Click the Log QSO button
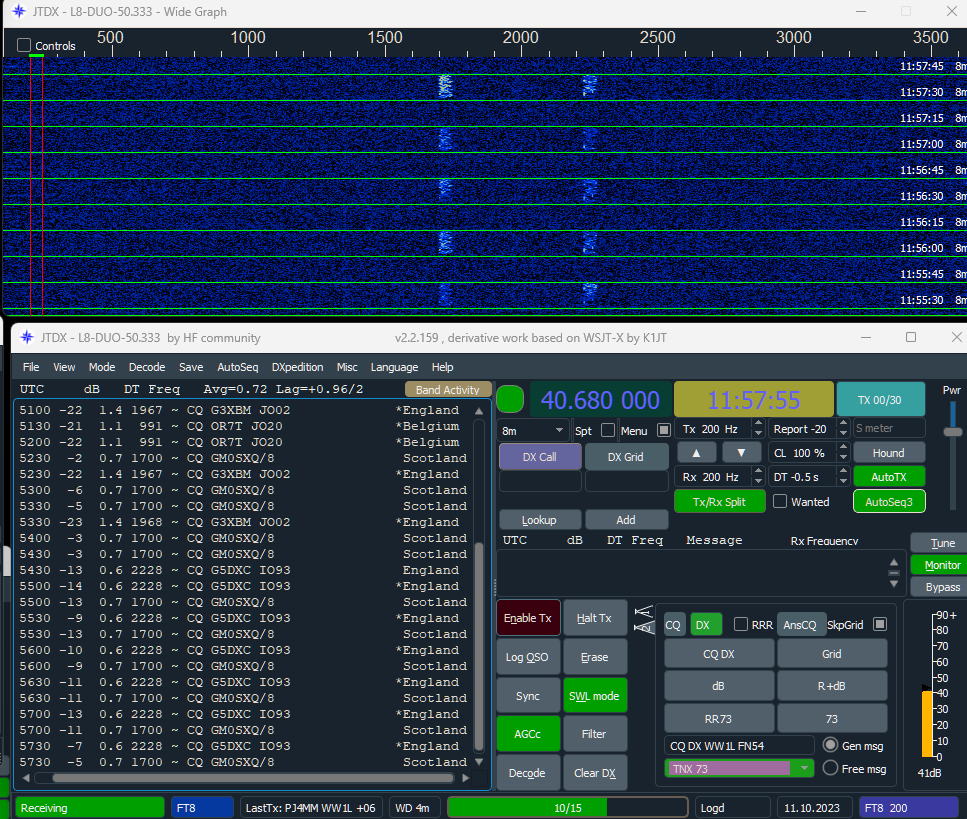 527,657
